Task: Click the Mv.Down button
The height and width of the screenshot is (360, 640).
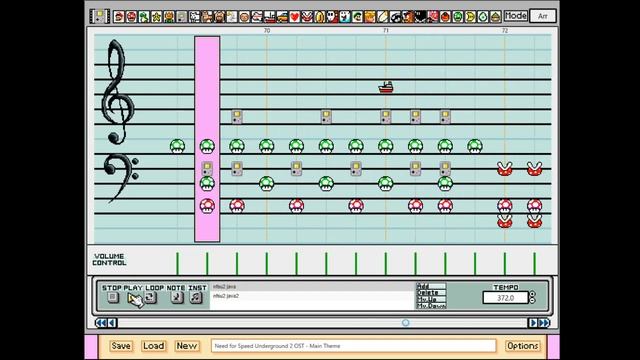Action: [x=431, y=306]
